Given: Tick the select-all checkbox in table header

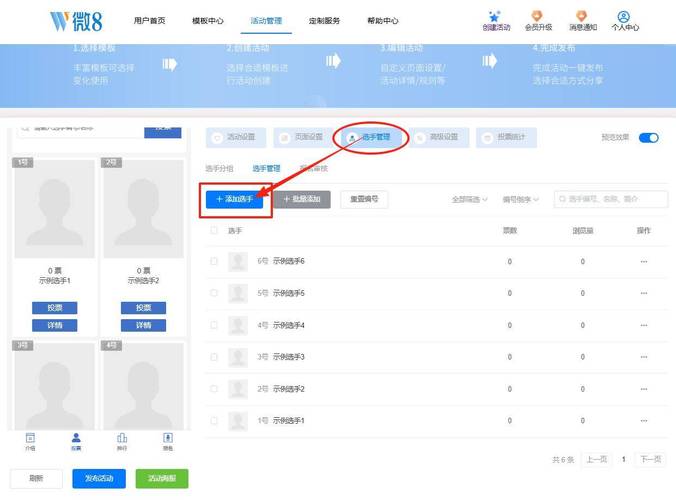Looking at the screenshot, I should coord(214,230).
